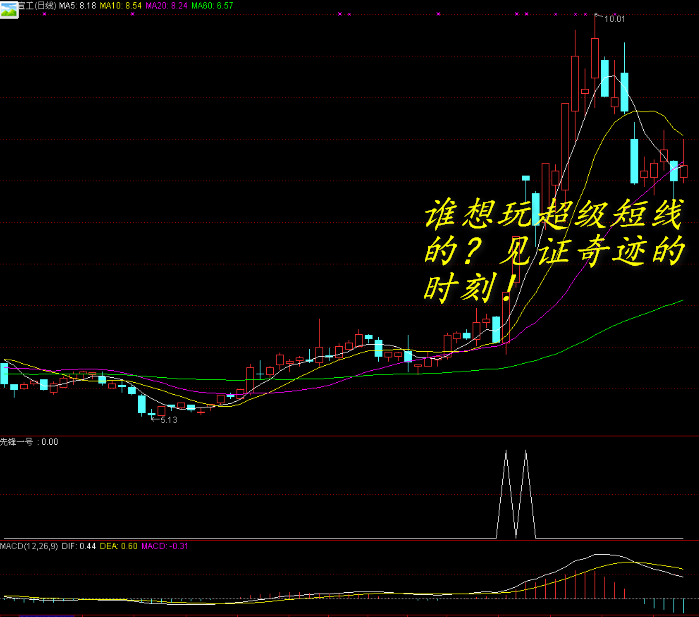Click the DEA: 0.60 value
699x617 pixels.
[119, 546]
